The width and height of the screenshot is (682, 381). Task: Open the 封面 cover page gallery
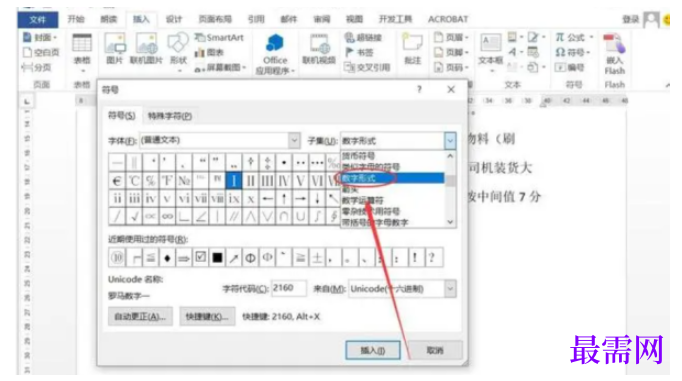[x=40, y=37]
